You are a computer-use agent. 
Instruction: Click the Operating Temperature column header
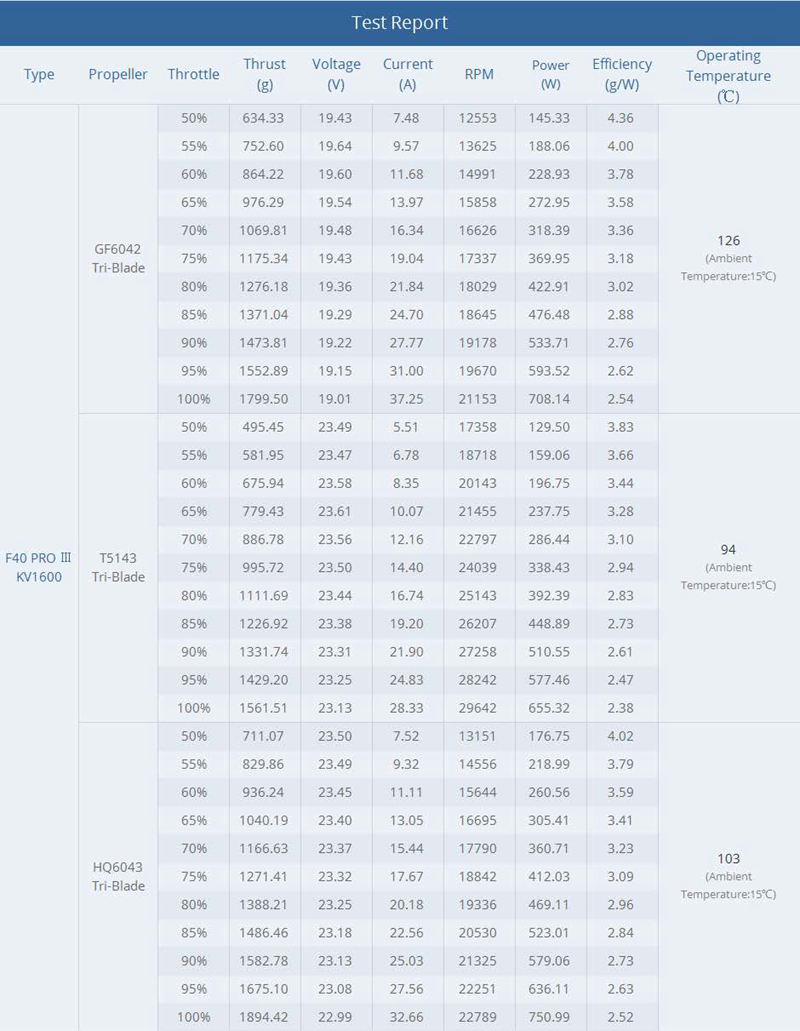tap(729, 75)
